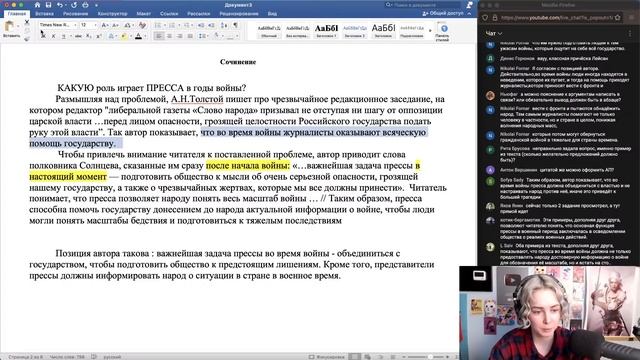Apply the Без интервала style
The height and width of the screenshot is (360, 640).
(297, 31)
